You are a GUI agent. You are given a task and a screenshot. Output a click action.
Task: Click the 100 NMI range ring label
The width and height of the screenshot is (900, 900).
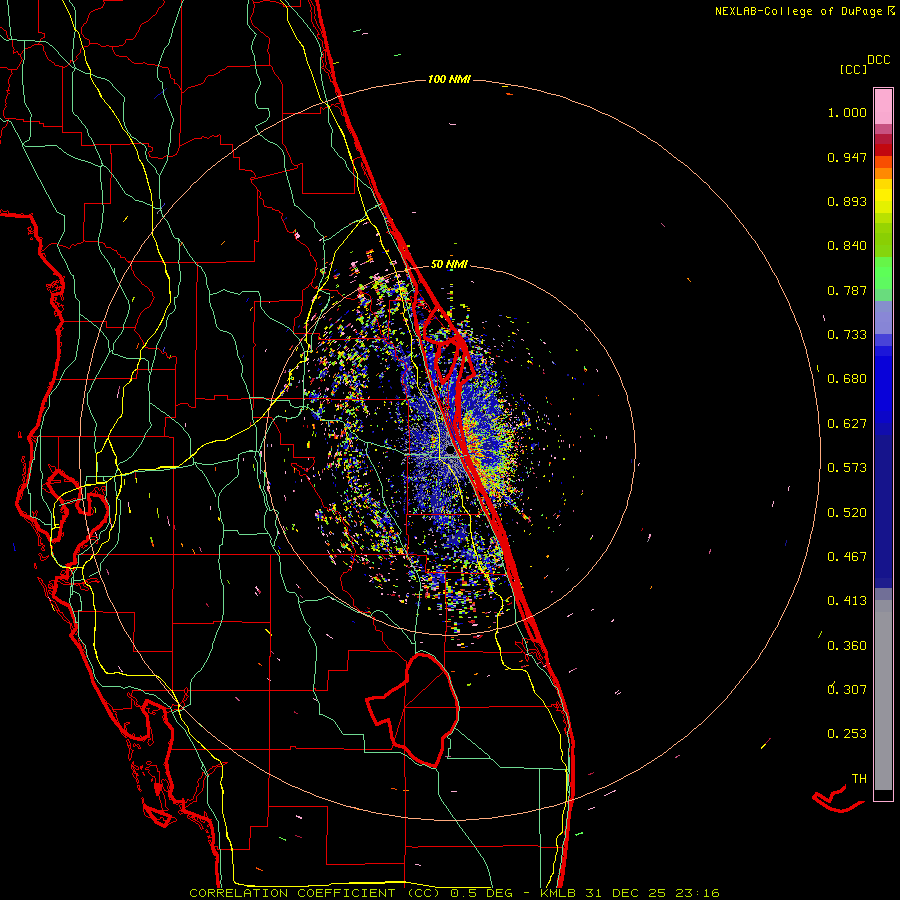click(x=449, y=79)
